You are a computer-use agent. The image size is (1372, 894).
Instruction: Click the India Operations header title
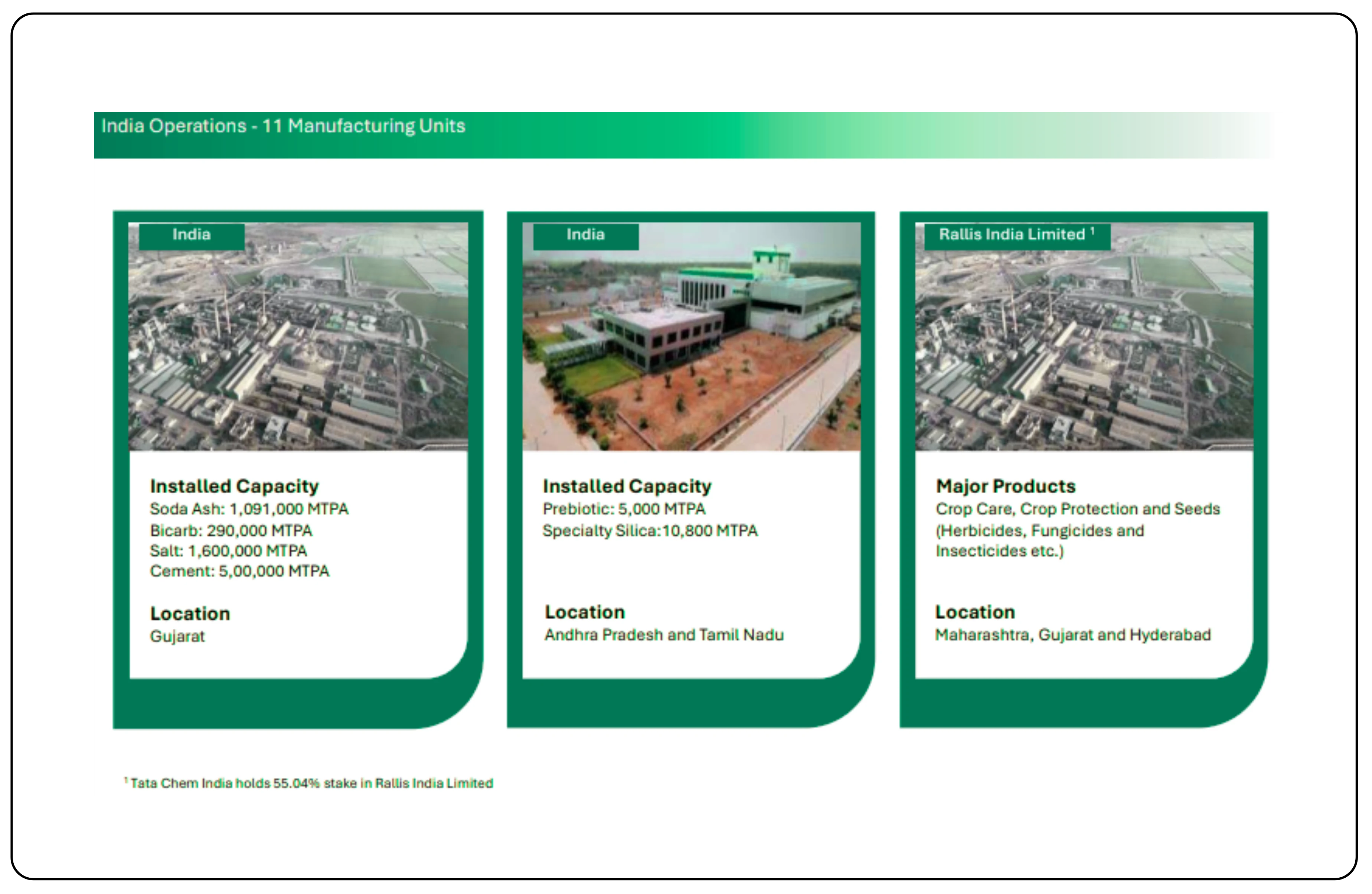click(283, 126)
